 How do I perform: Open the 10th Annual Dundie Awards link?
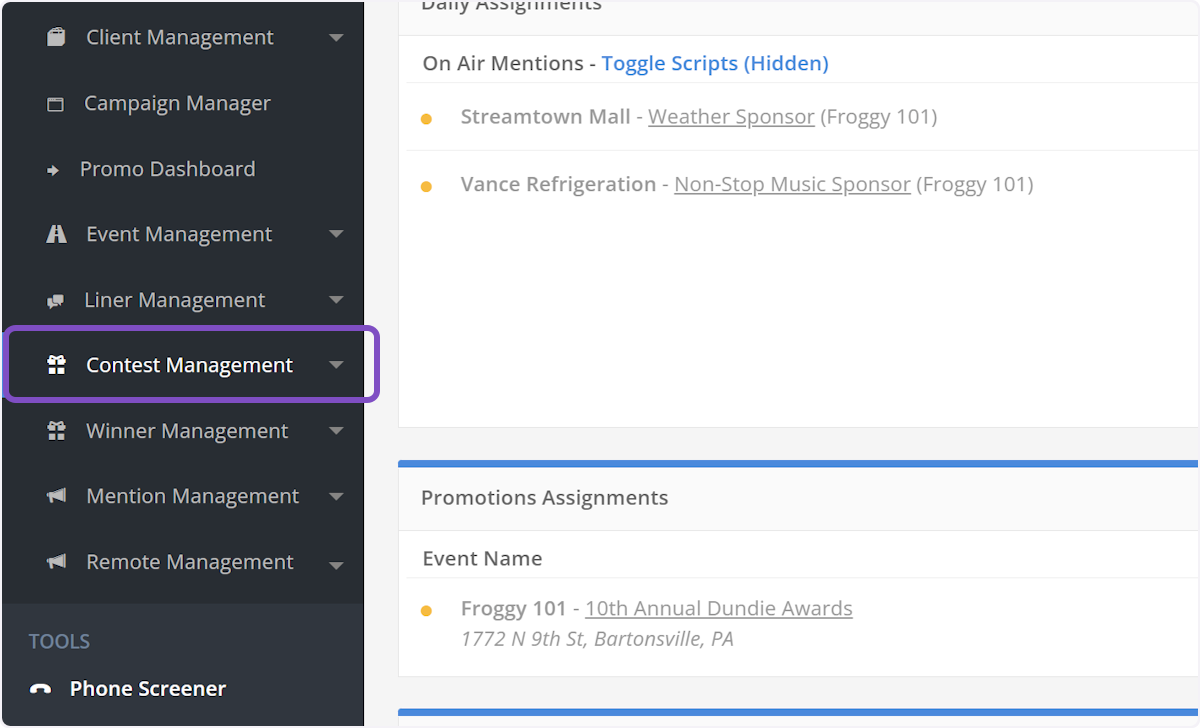719,607
